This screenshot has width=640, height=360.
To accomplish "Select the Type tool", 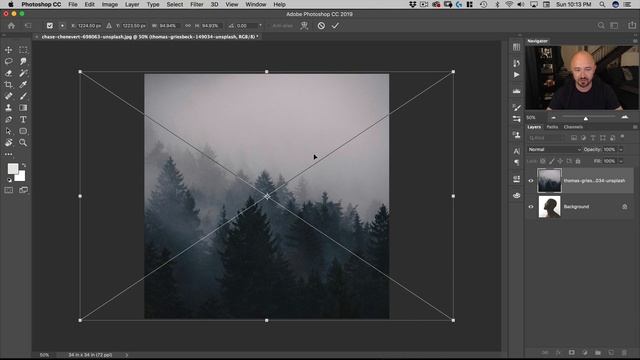I will click(x=23, y=120).
